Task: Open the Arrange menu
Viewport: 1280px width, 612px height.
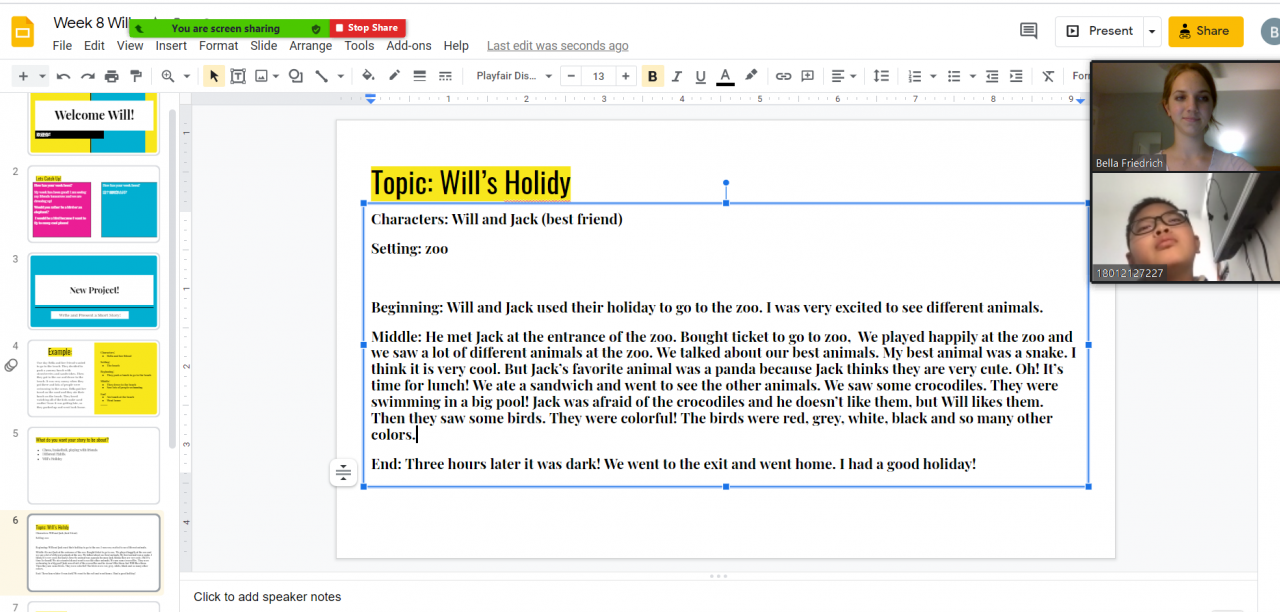Action: 311,46
